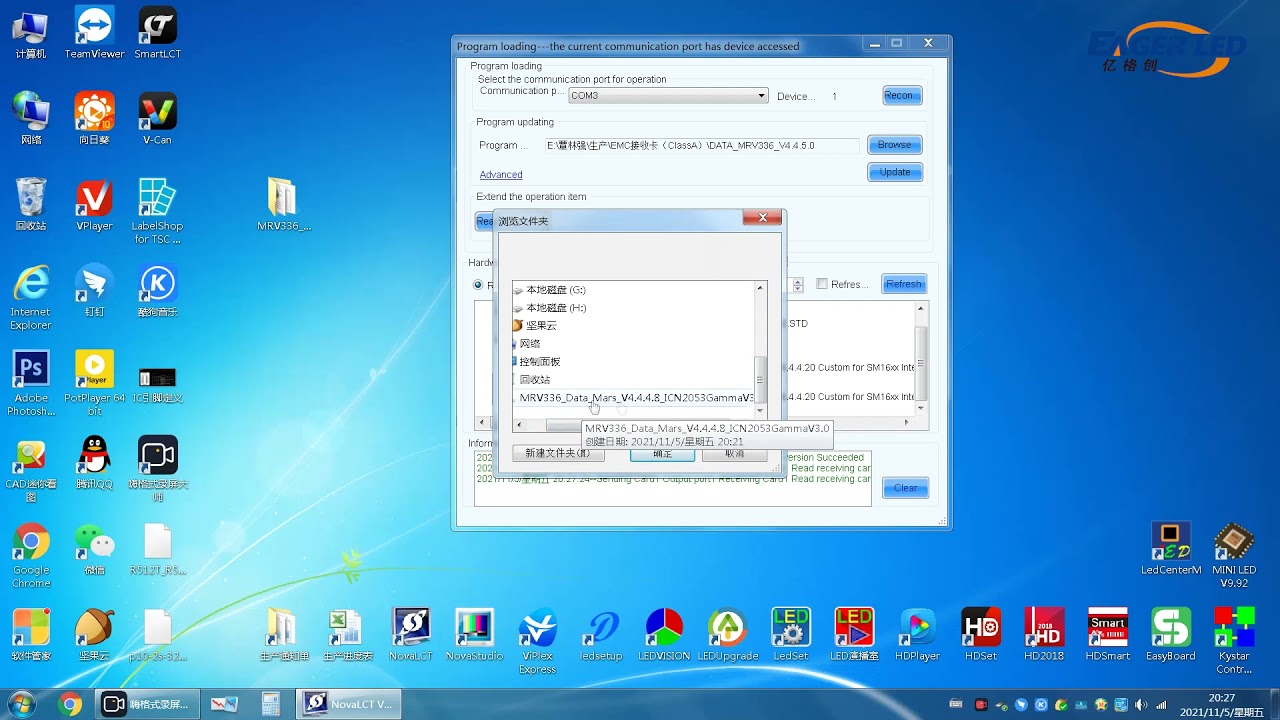
Task: Open SmartLCT desktop icon
Action: click(x=157, y=33)
